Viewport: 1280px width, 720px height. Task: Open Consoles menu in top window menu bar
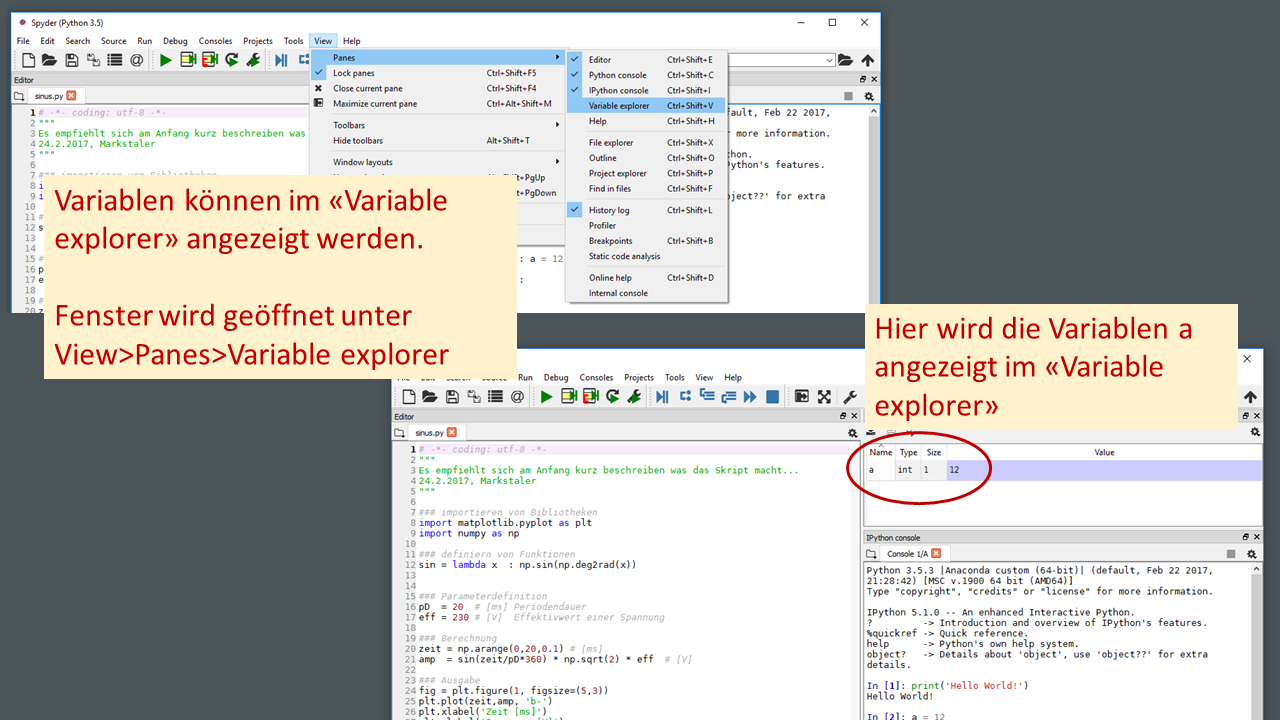pyautogui.click(x=215, y=41)
